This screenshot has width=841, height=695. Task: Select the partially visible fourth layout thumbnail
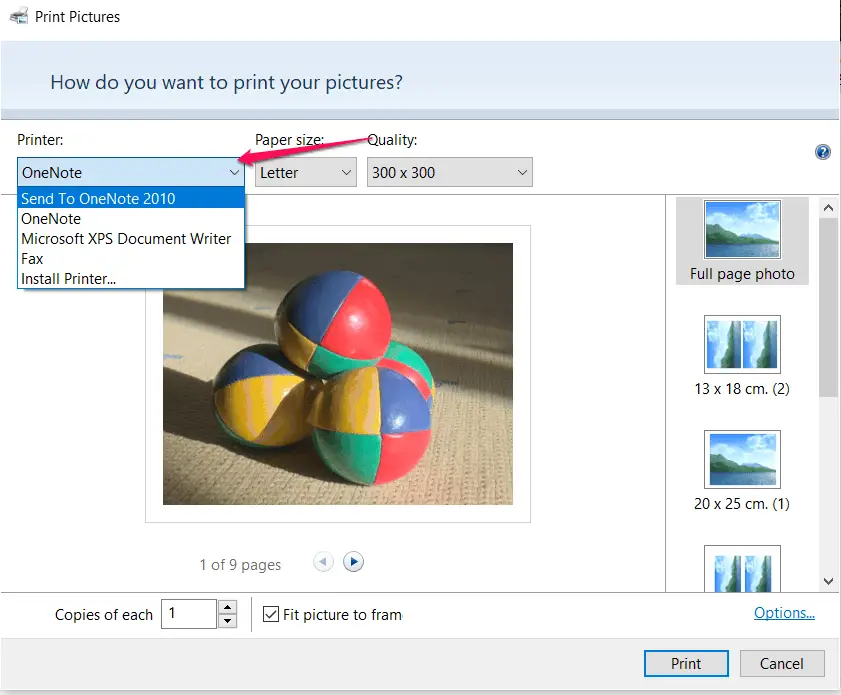(742, 569)
